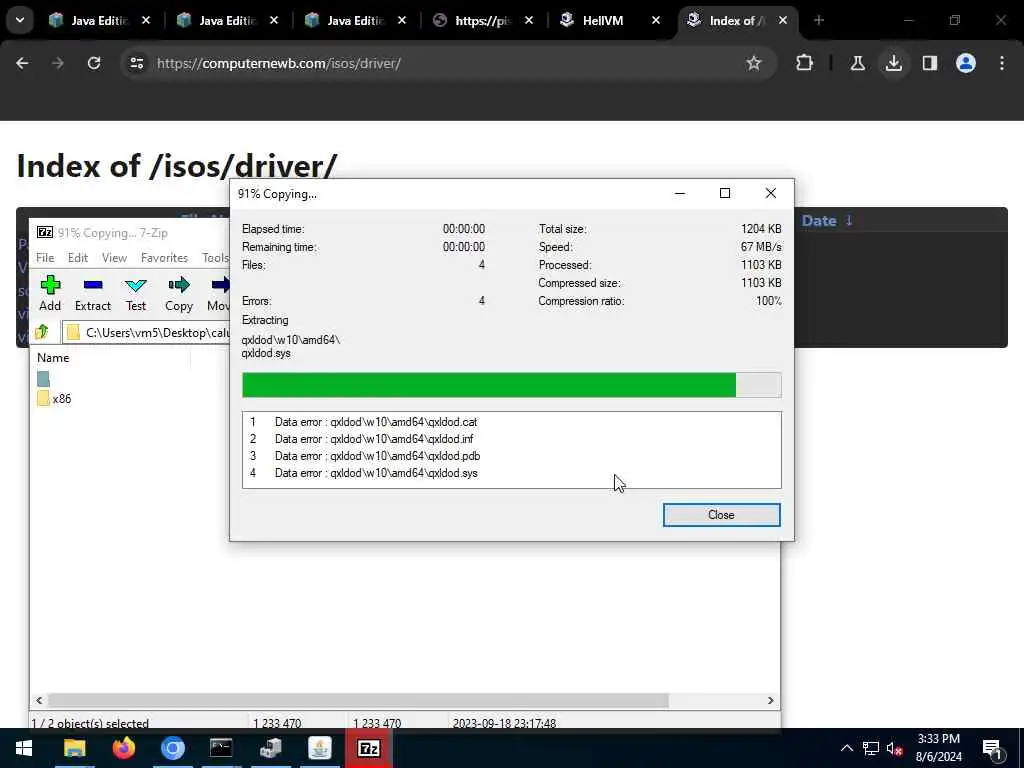Open the browser extensions puzzle icon
The image size is (1024, 768).
click(805, 63)
